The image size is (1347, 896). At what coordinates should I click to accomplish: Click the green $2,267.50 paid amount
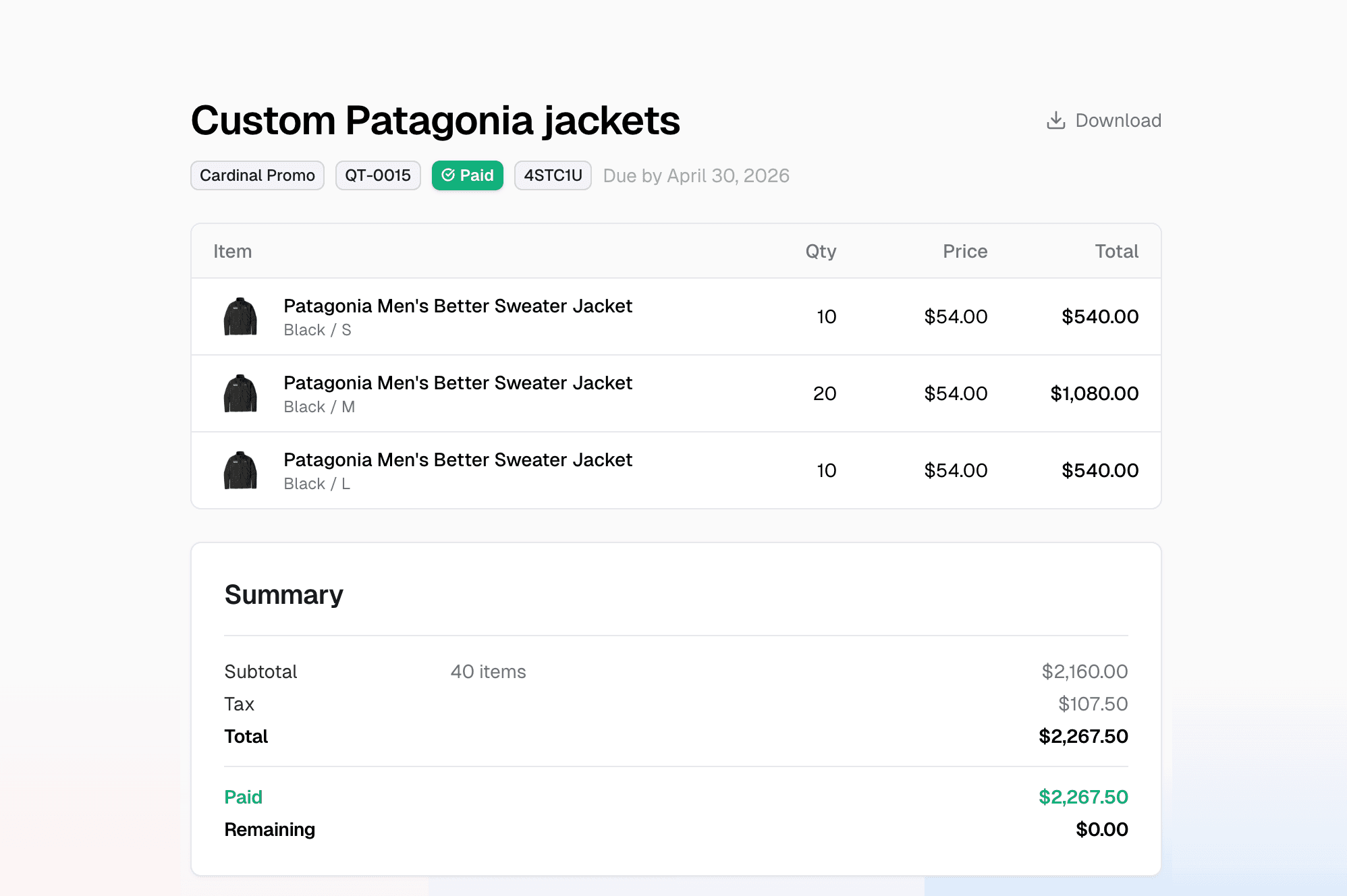(1083, 797)
